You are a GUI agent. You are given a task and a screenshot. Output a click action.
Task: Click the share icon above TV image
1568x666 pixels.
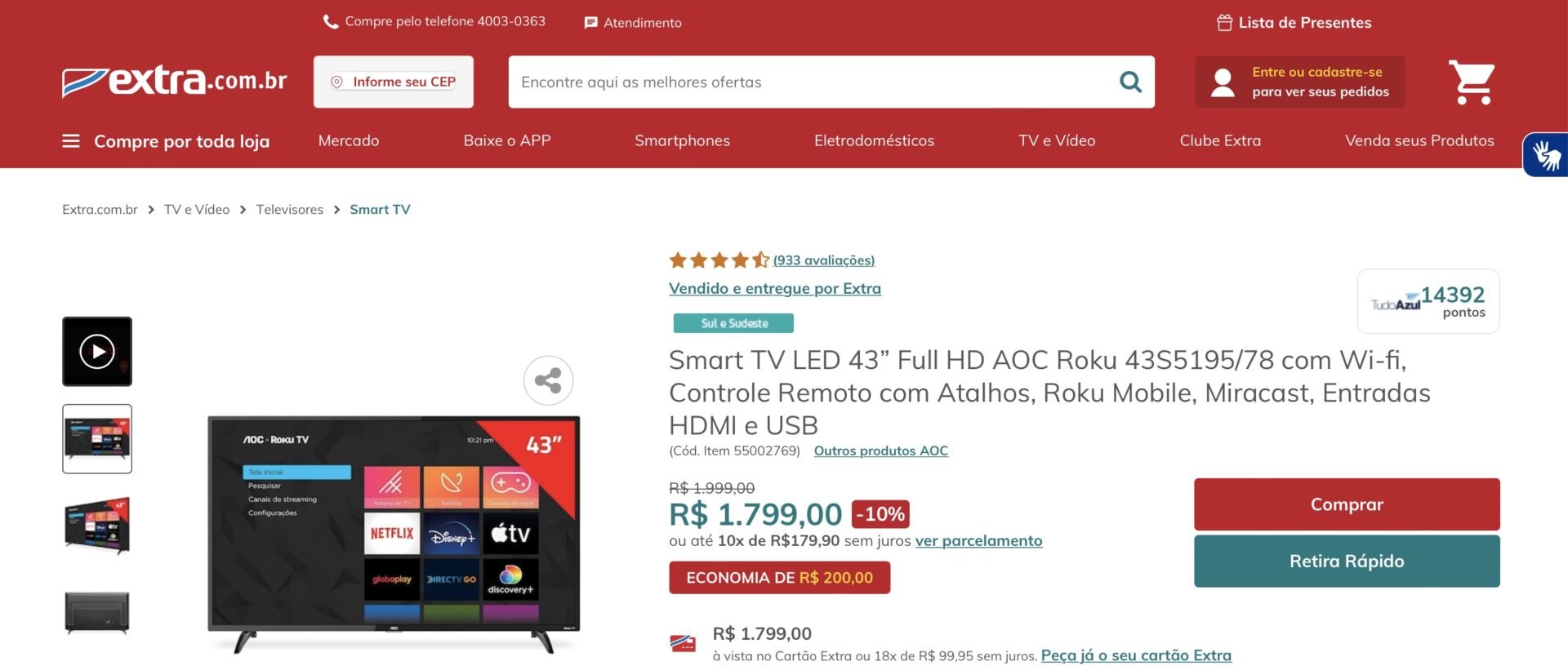click(x=548, y=380)
